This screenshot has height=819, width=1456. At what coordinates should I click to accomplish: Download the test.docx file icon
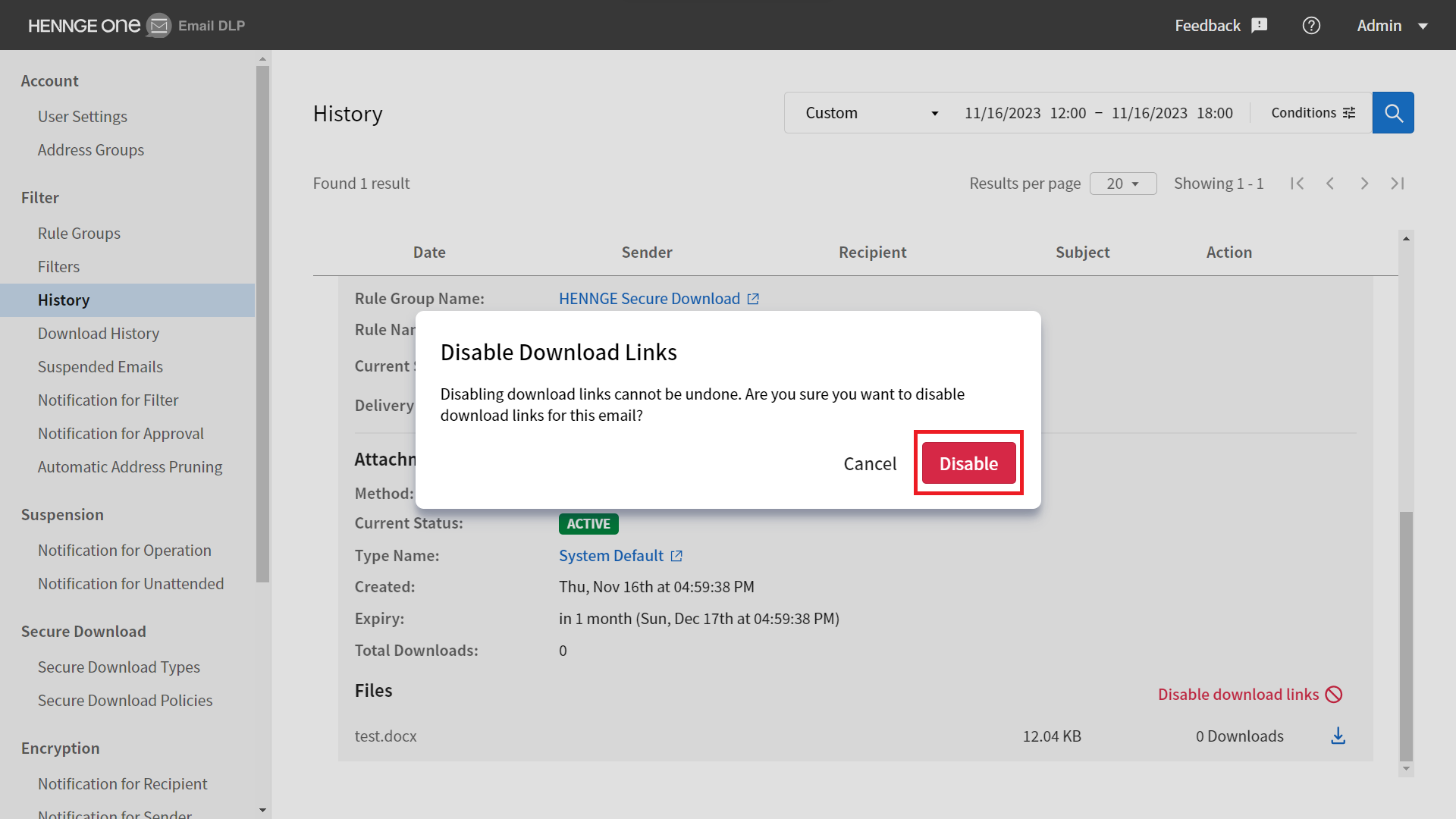pyautogui.click(x=1338, y=736)
